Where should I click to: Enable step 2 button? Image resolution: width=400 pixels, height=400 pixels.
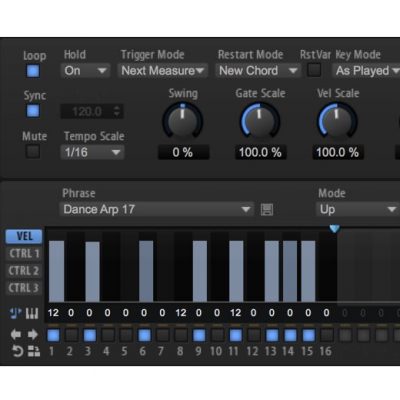coord(71,335)
